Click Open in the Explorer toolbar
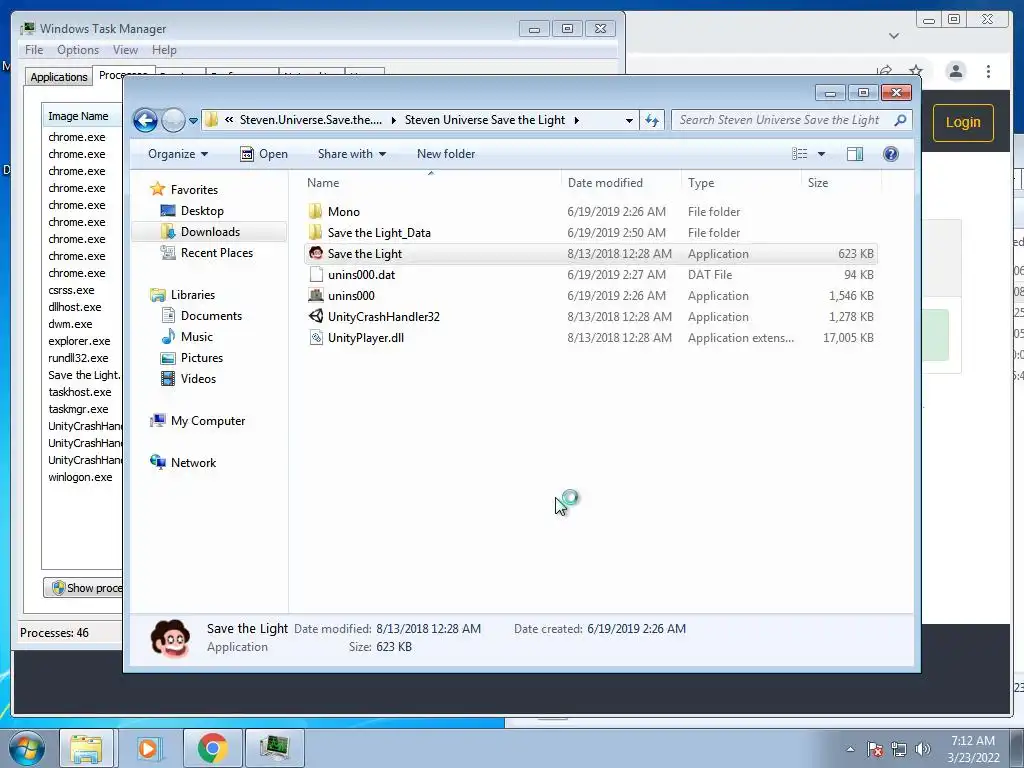1024x768 pixels. [264, 154]
